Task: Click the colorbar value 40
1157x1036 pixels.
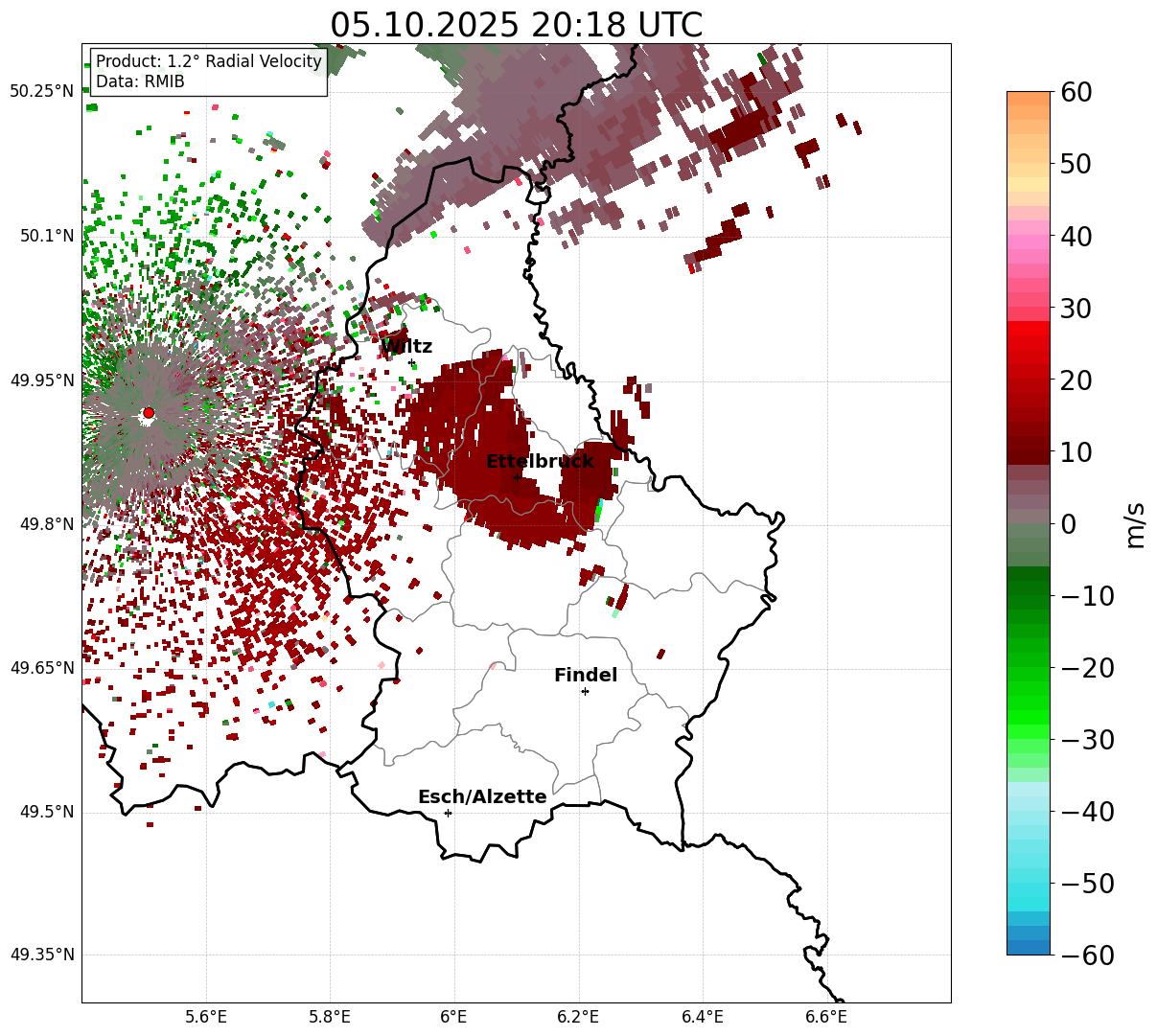Action: (1076, 236)
